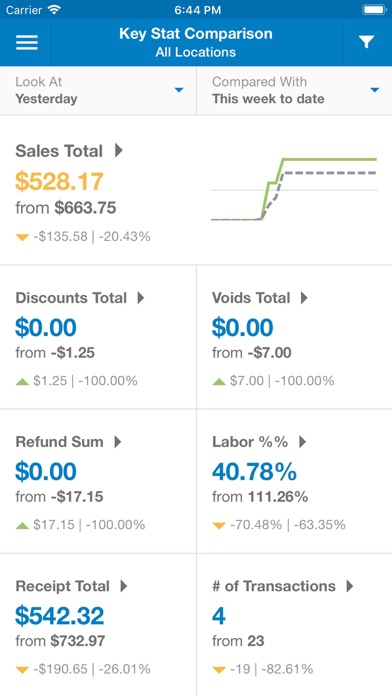Tap the sales trend line chart
Screen dimensions: 392x696
click(x=294, y=189)
